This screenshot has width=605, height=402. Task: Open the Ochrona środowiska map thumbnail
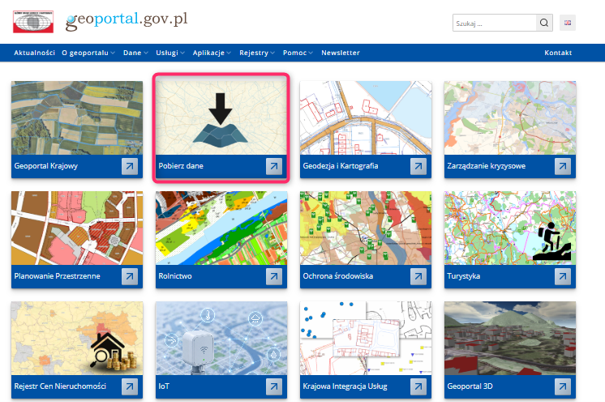pyautogui.click(x=365, y=228)
